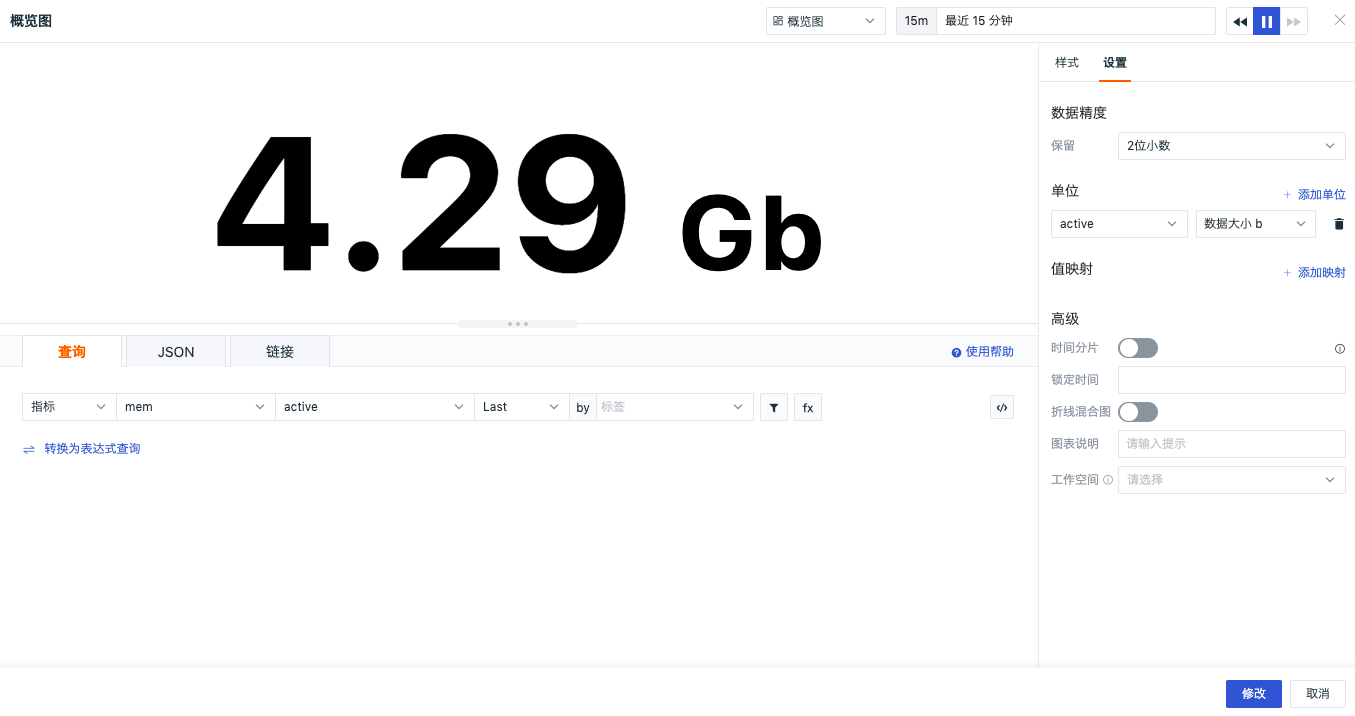The height and width of the screenshot is (716, 1355).
Task: Open the 概览图 chart type dropdown
Action: [825, 21]
